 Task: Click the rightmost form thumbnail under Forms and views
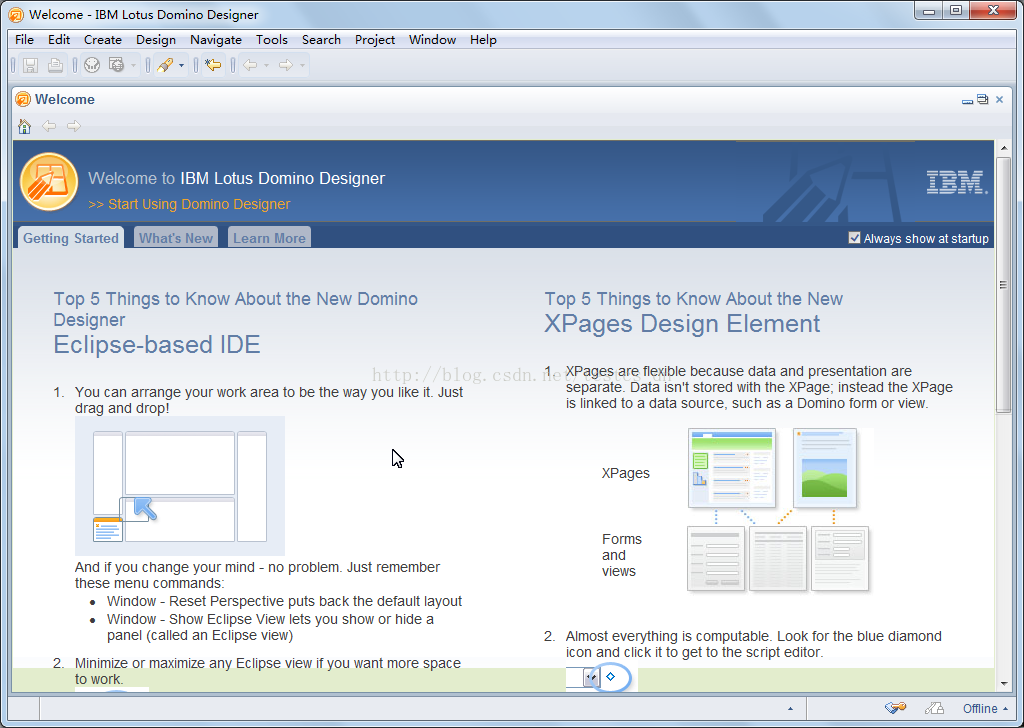[x=840, y=558]
